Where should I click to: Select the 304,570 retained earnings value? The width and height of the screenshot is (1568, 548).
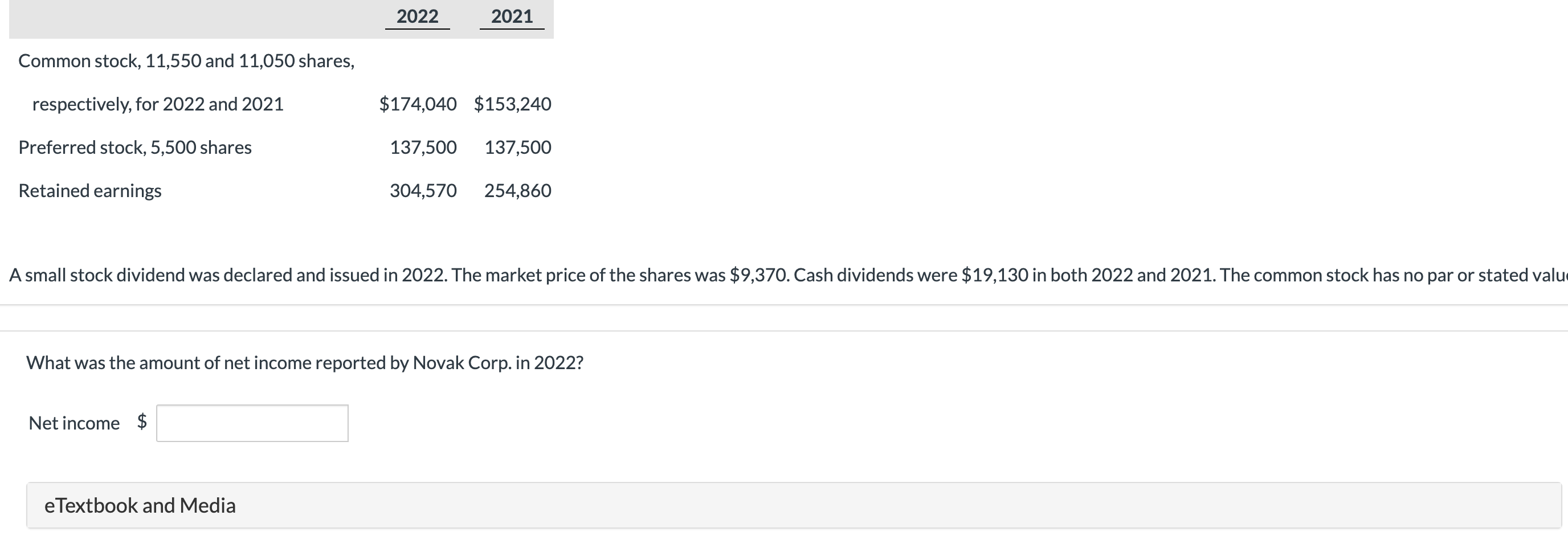[424, 190]
